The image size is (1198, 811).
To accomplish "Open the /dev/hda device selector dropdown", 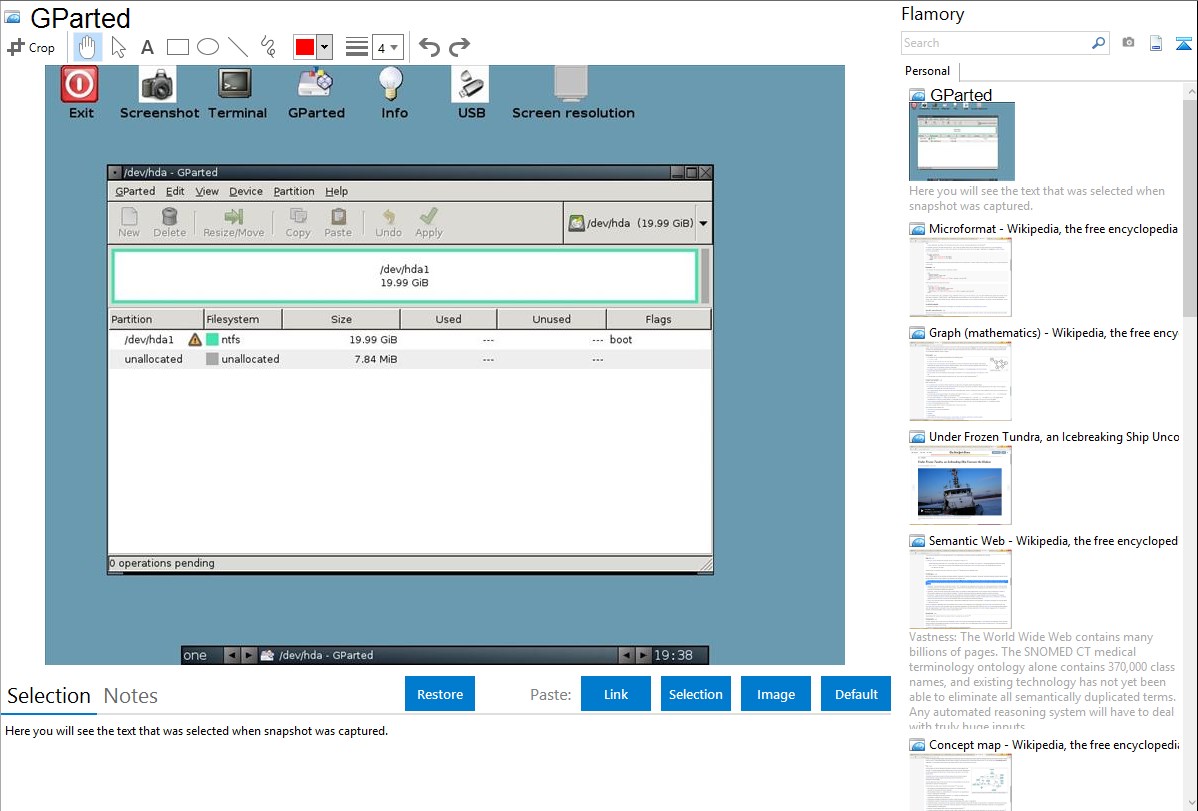I will click(638, 223).
